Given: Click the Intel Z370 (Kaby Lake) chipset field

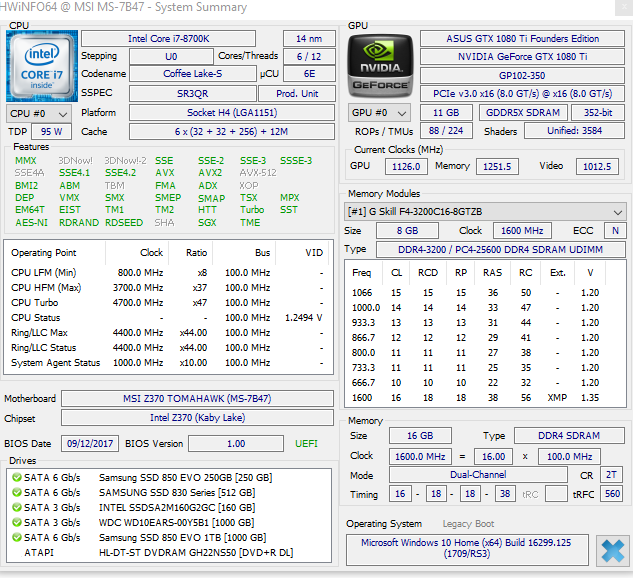Looking at the screenshot, I should 197,417.
